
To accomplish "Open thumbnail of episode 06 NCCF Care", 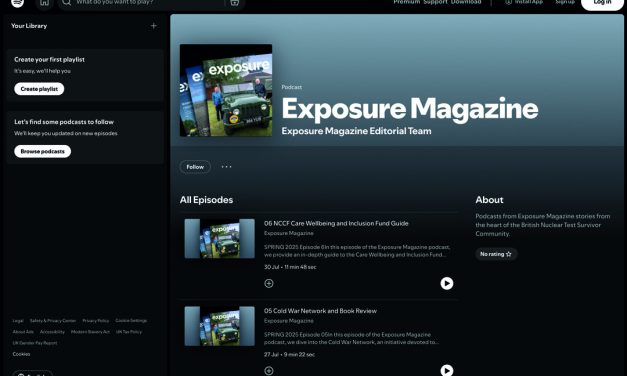I will [x=220, y=238].
